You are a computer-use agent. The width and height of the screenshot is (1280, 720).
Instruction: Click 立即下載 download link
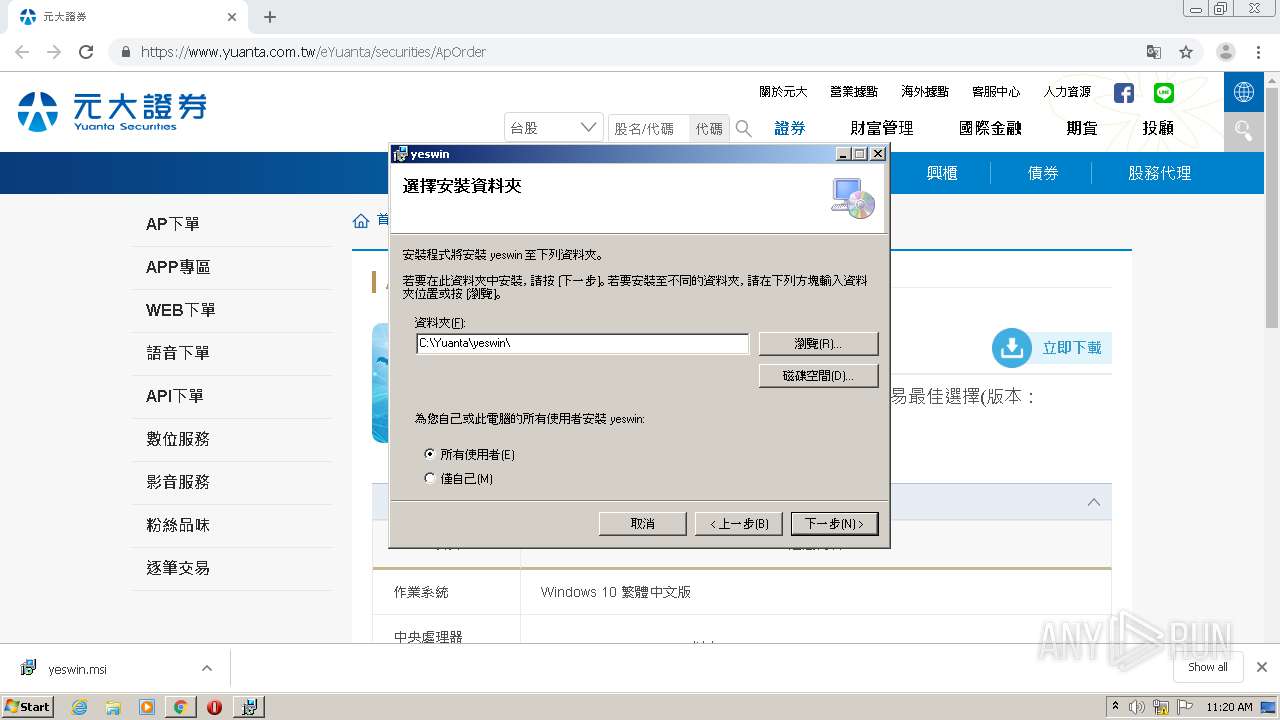coord(1072,348)
